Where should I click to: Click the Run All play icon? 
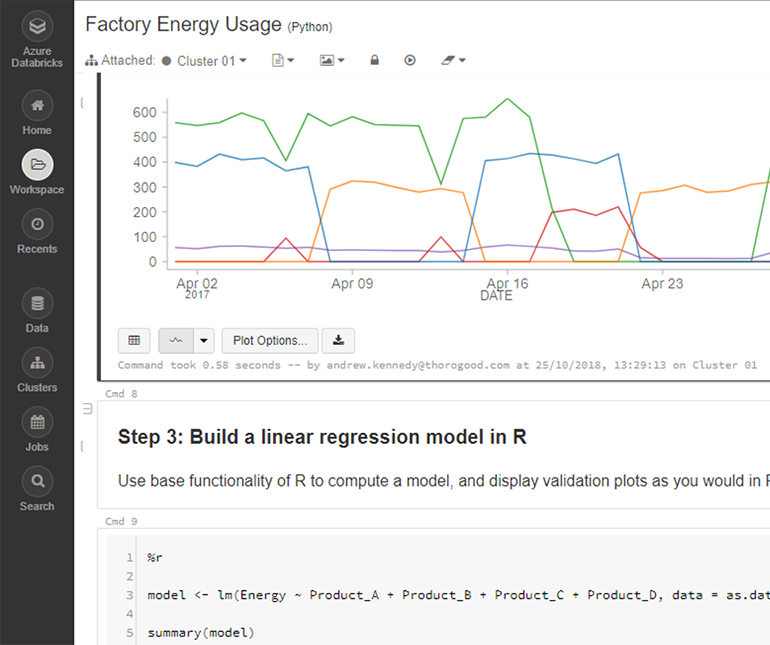(x=410, y=60)
